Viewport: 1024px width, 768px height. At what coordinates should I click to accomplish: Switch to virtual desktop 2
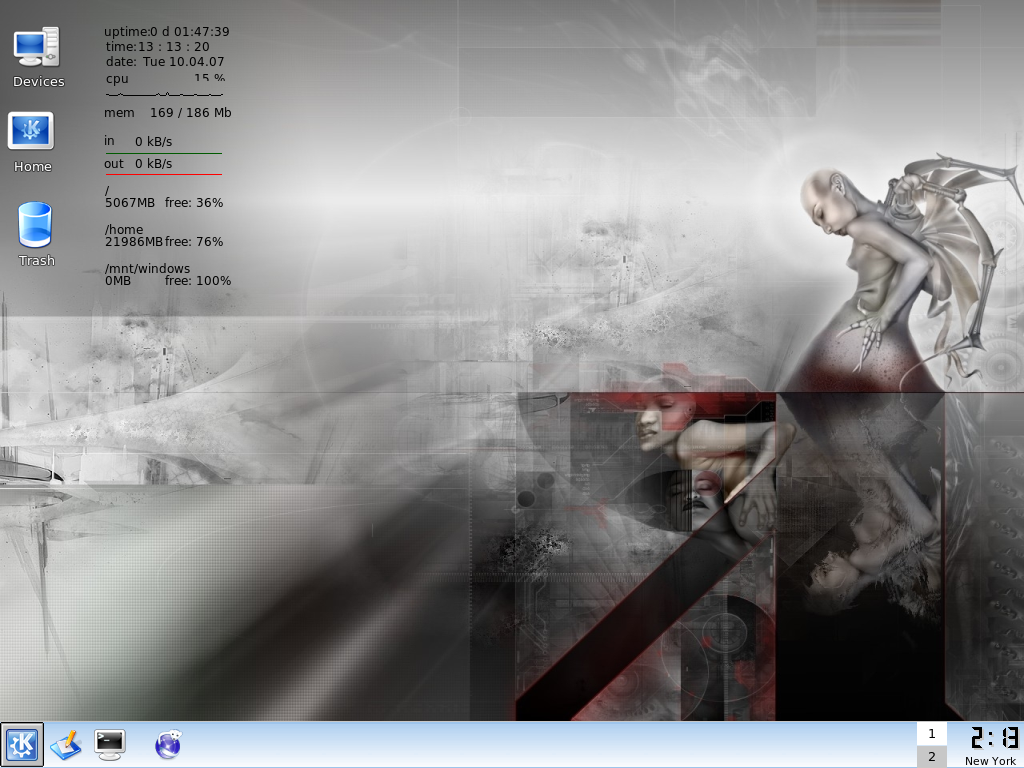click(x=931, y=756)
